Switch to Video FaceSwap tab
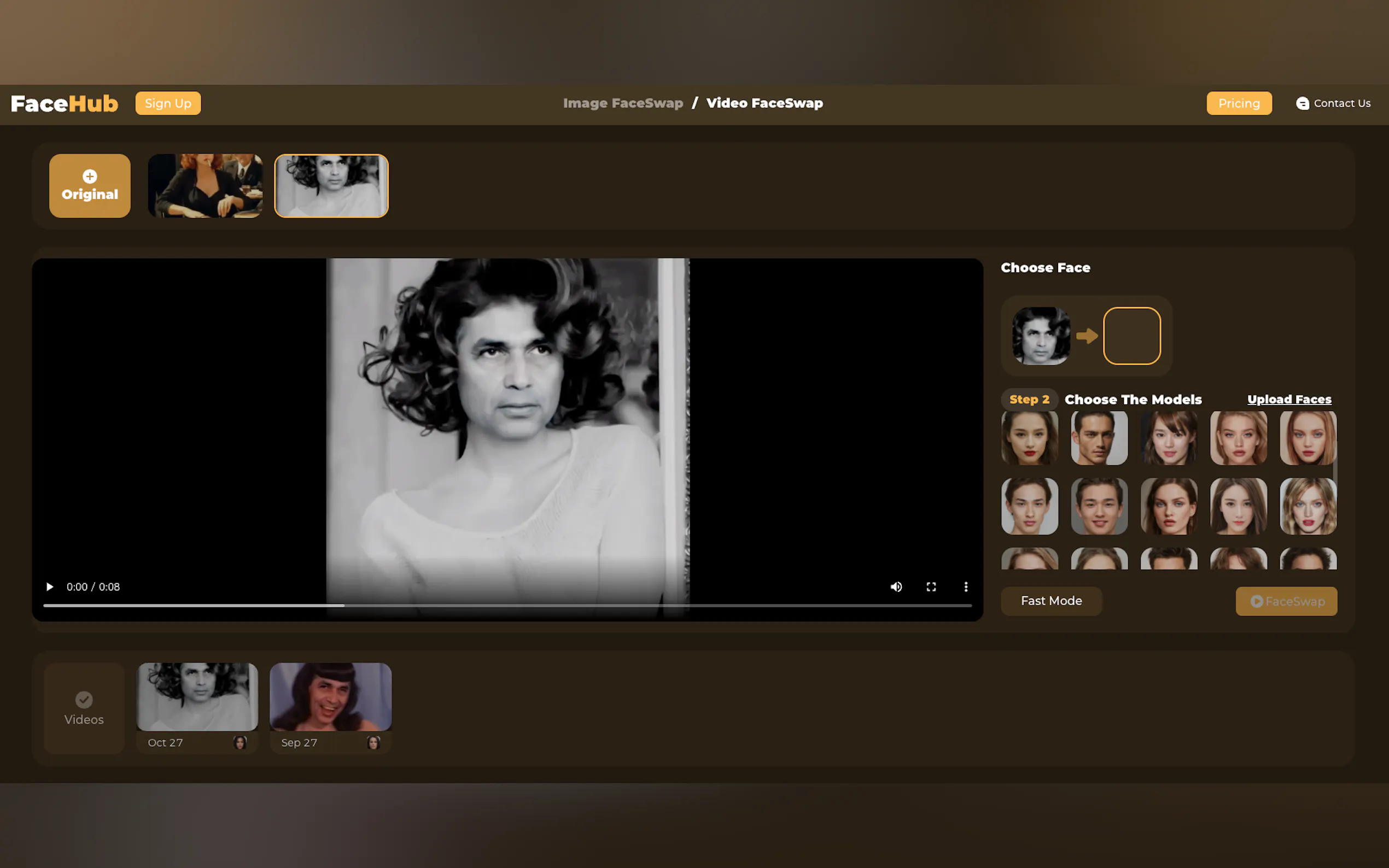This screenshot has width=1389, height=868. pos(764,103)
